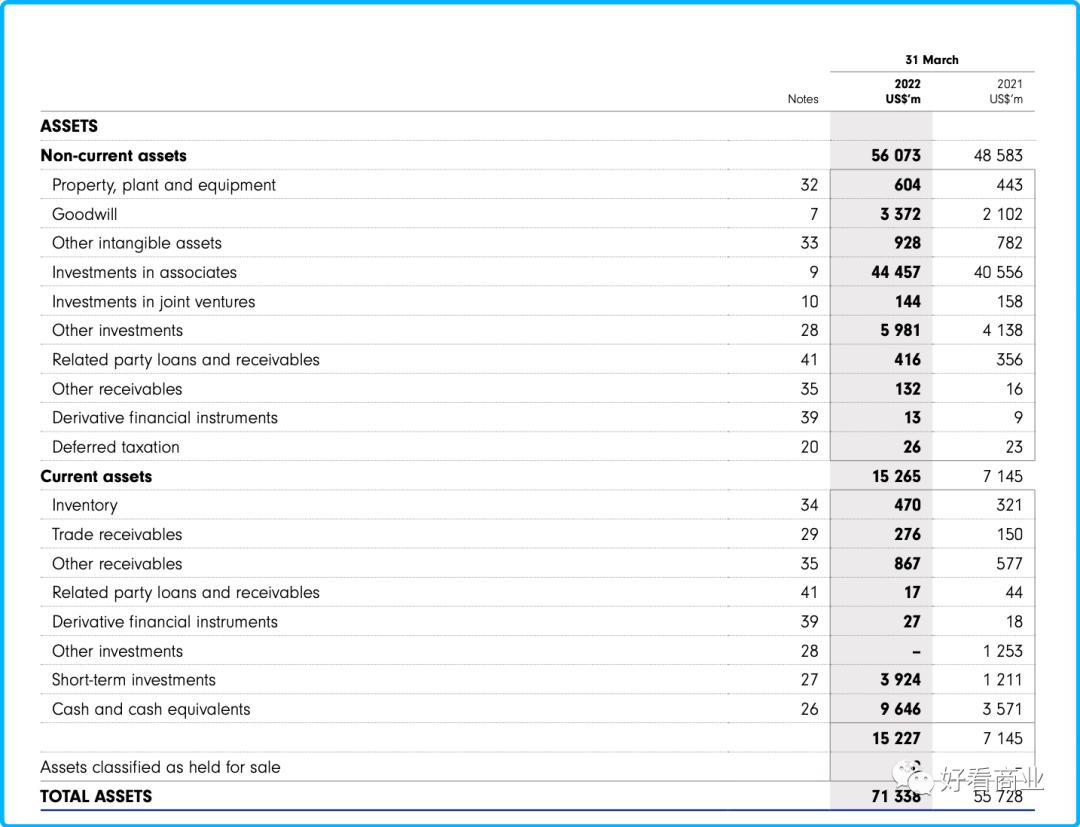
Task: Click the 928 intangible assets value
Action: point(907,243)
